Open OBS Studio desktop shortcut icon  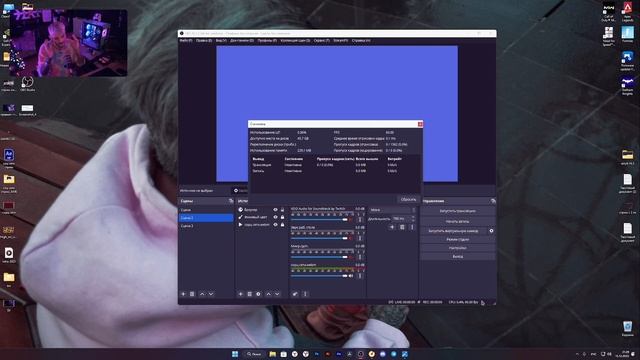pyautogui.click(x=27, y=83)
